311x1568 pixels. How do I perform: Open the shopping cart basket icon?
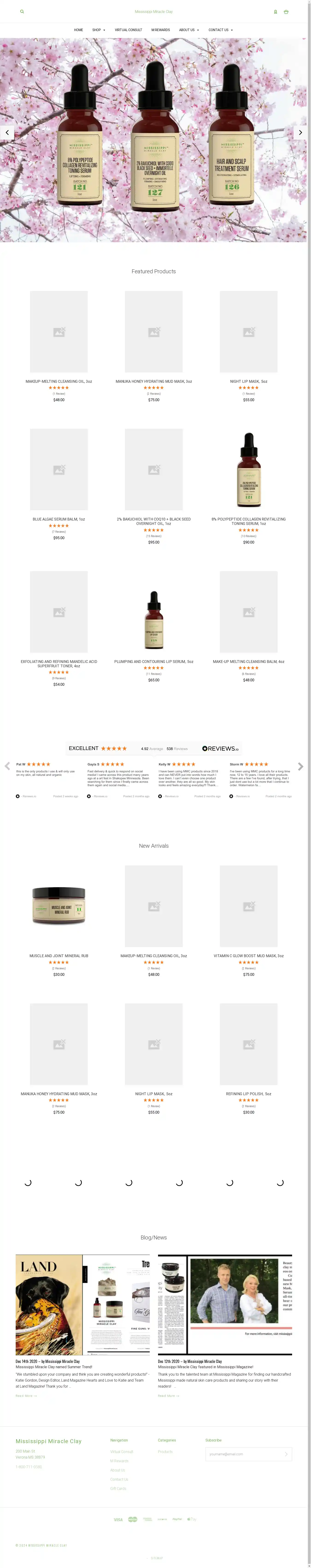286,12
